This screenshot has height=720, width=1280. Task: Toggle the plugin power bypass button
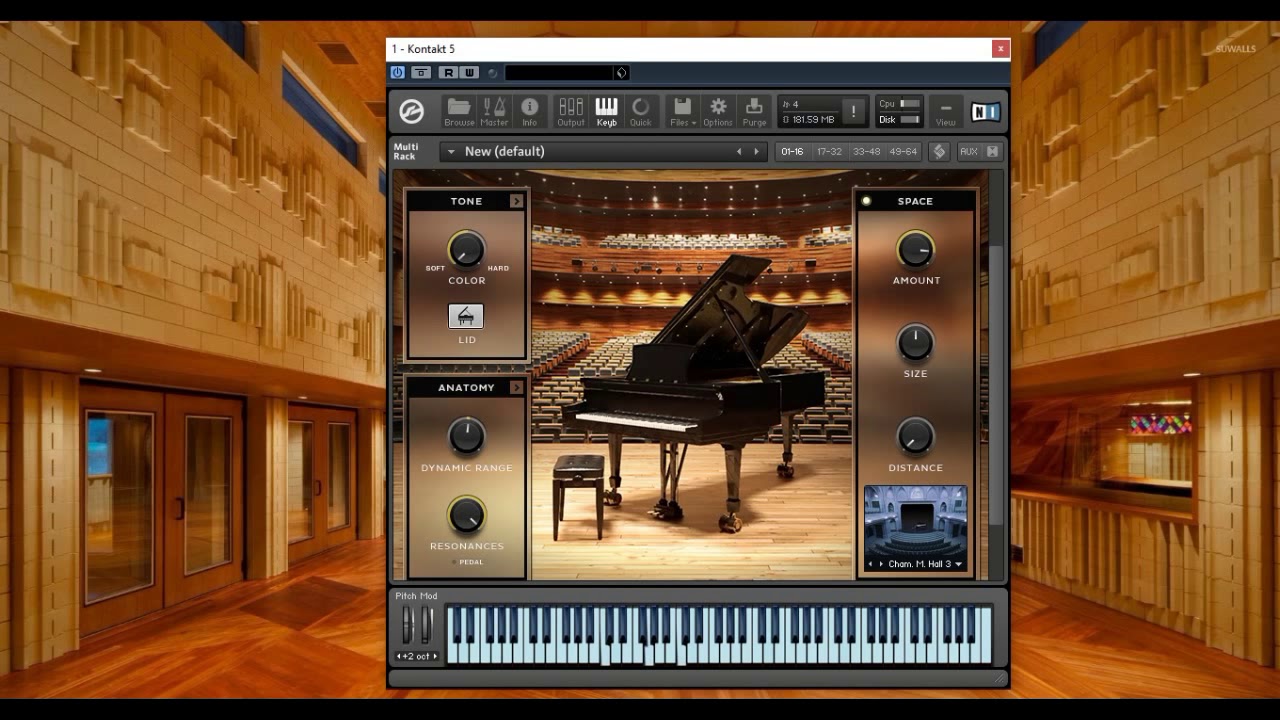(397, 73)
